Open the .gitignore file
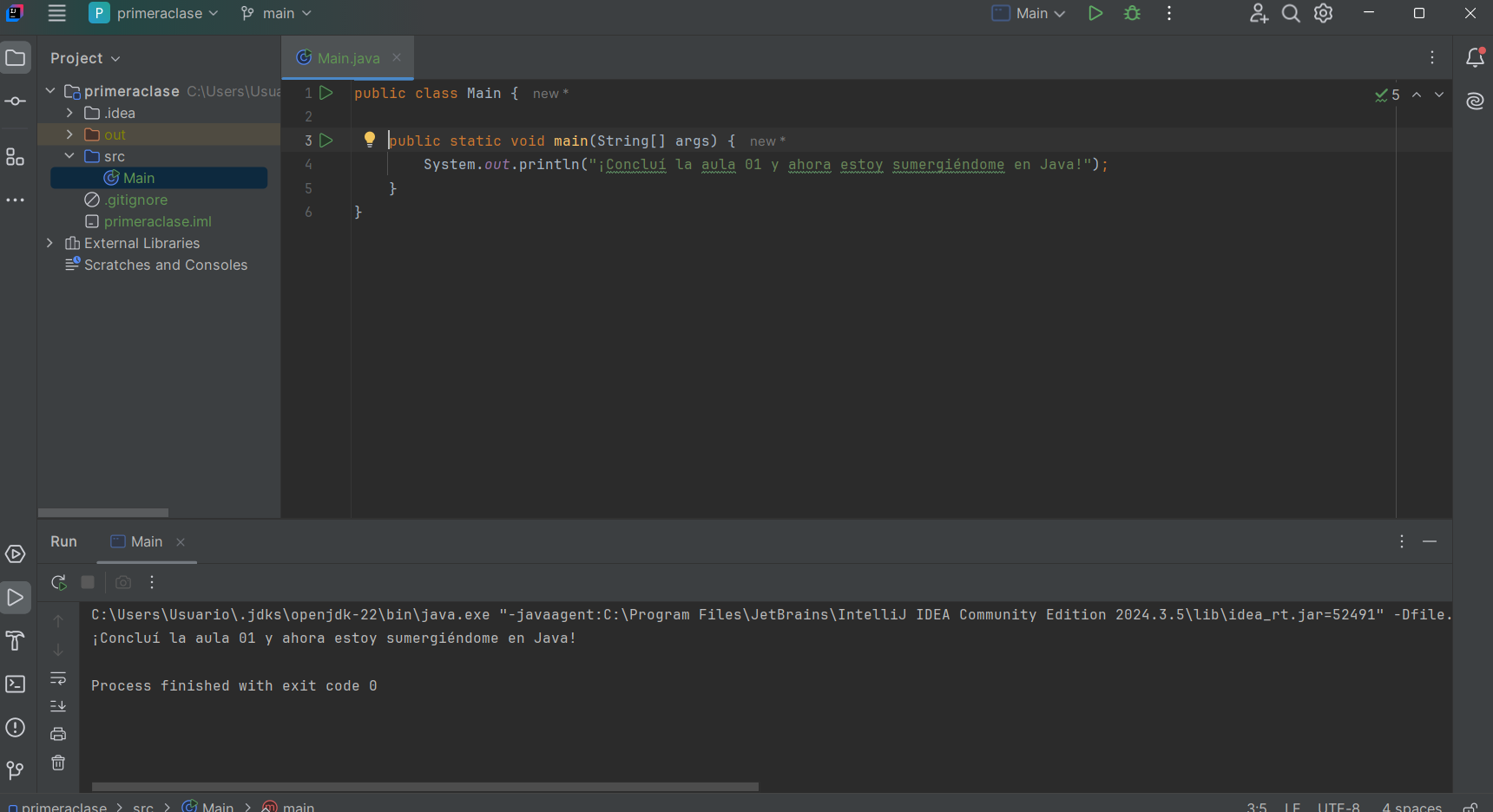This screenshot has height=812, width=1493. point(136,200)
